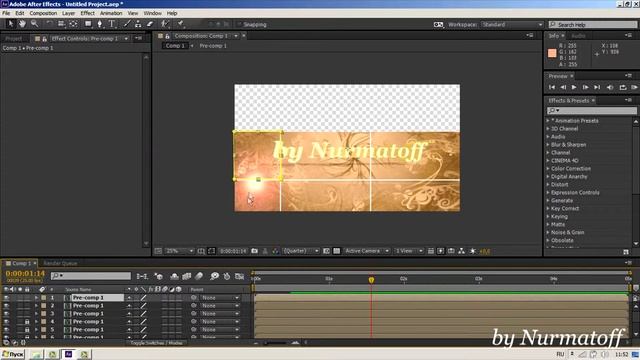
Task: Expand the Blur & Sharpen effects category
Action: coord(548,144)
